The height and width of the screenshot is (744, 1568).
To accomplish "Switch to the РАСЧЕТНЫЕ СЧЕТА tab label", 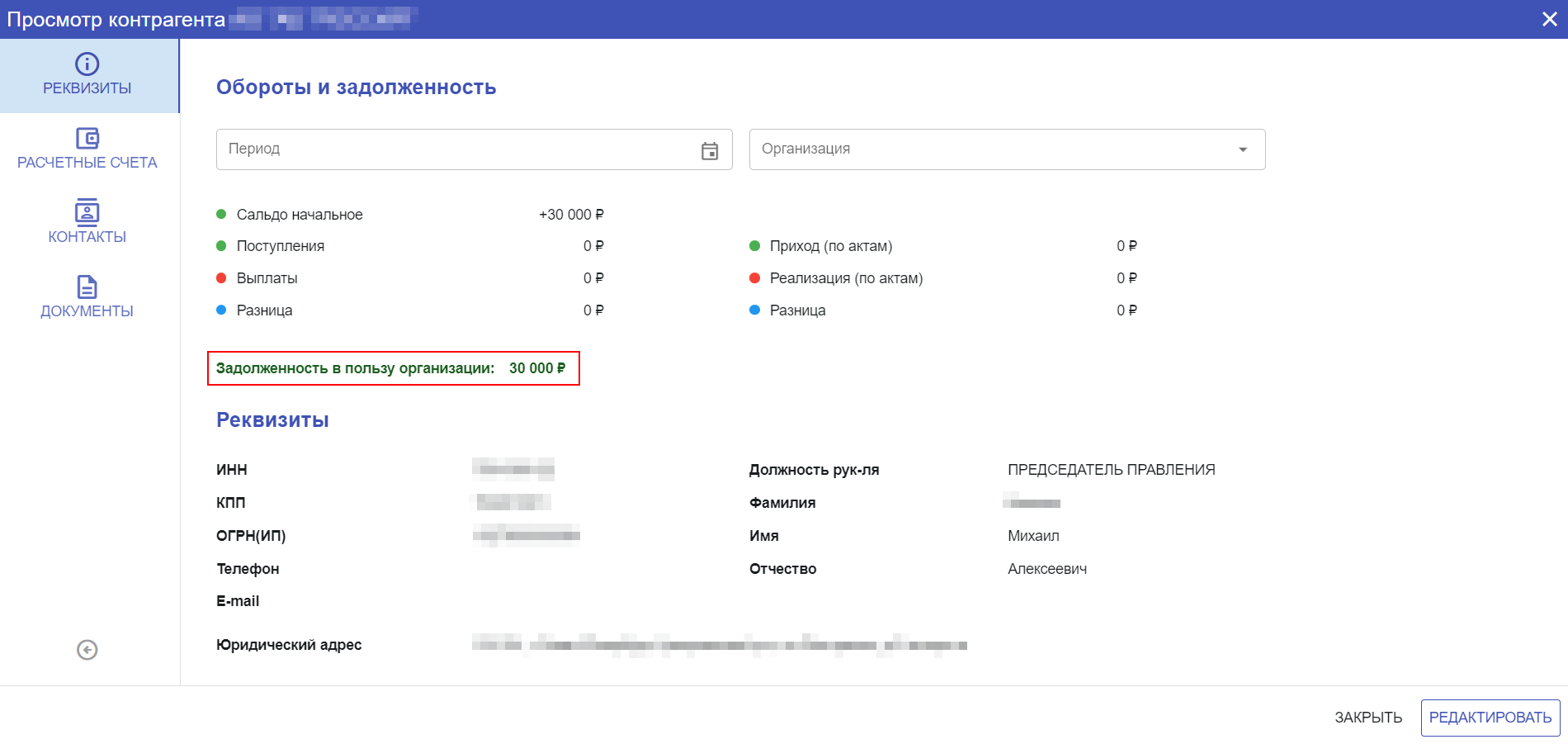I will click(87, 163).
